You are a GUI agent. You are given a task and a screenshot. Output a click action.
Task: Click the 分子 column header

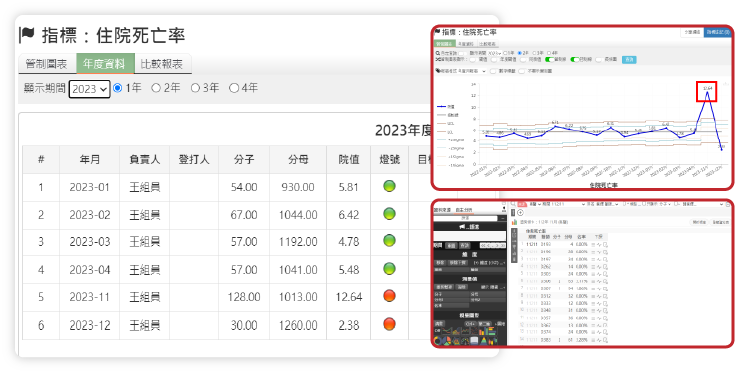click(x=244, y=159)
